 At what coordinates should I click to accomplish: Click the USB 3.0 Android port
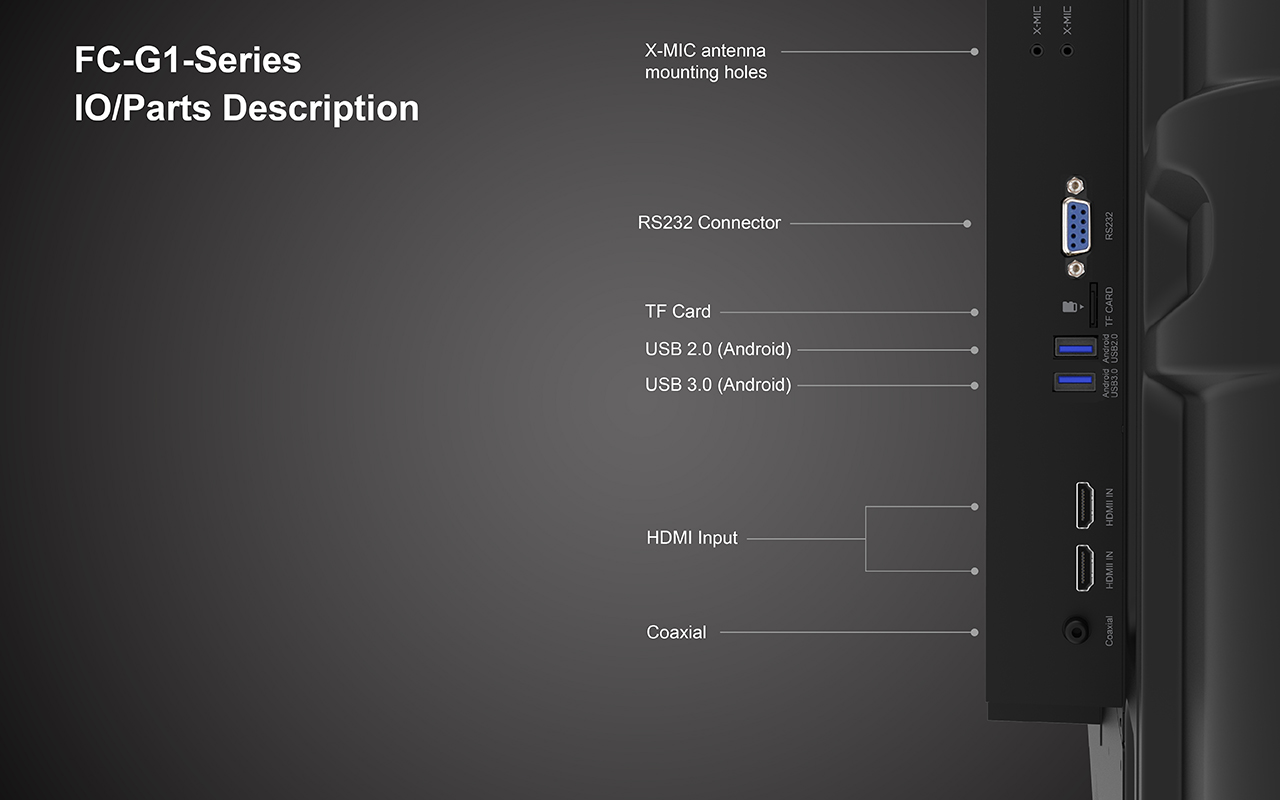(1075, 381)
